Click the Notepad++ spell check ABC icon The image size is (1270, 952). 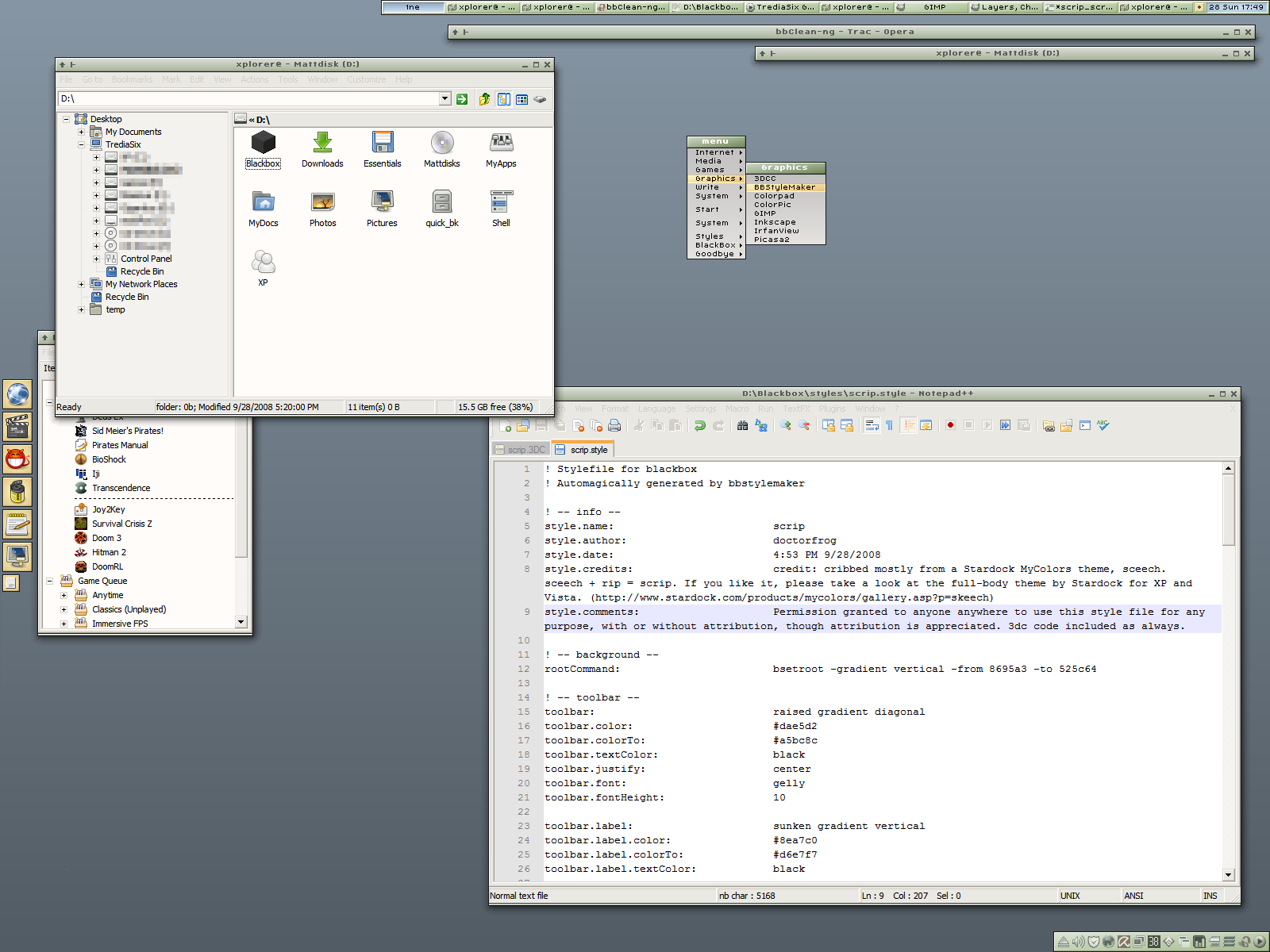1103,425
